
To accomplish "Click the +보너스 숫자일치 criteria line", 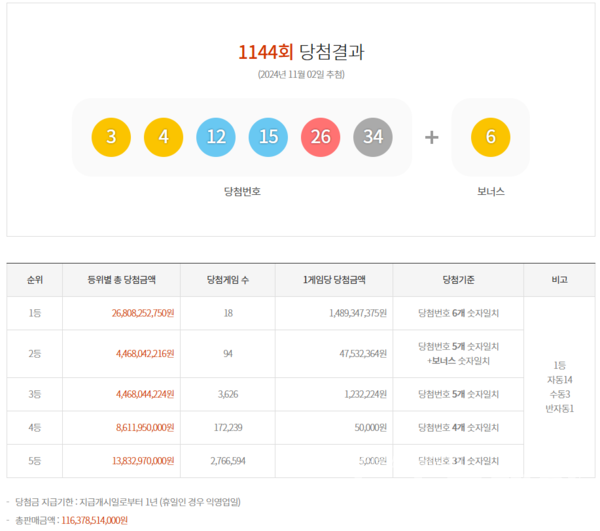I will tap(458, 361).
